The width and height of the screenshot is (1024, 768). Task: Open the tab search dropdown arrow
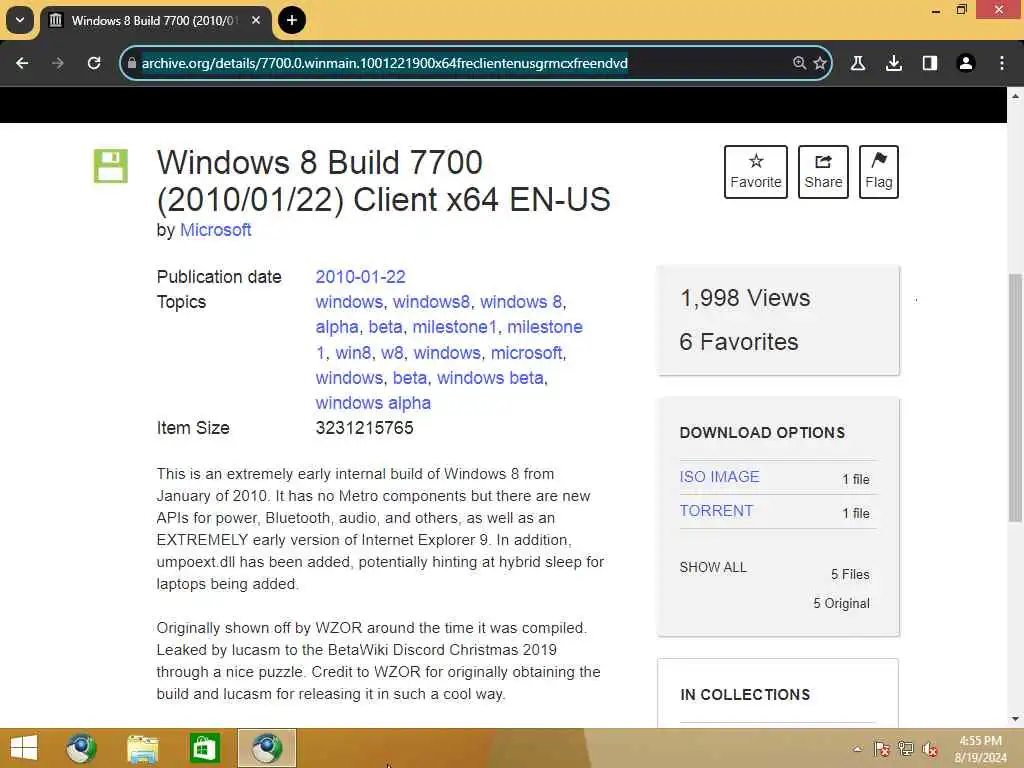pyautogui.click(x=20, y=20)
